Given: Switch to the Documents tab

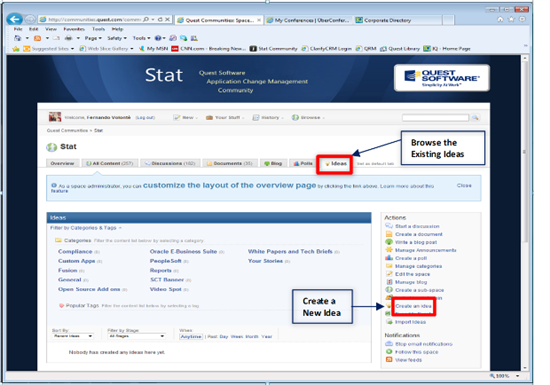Looking at the screenshot, I should pyautogui.click(x=230, y=163).
